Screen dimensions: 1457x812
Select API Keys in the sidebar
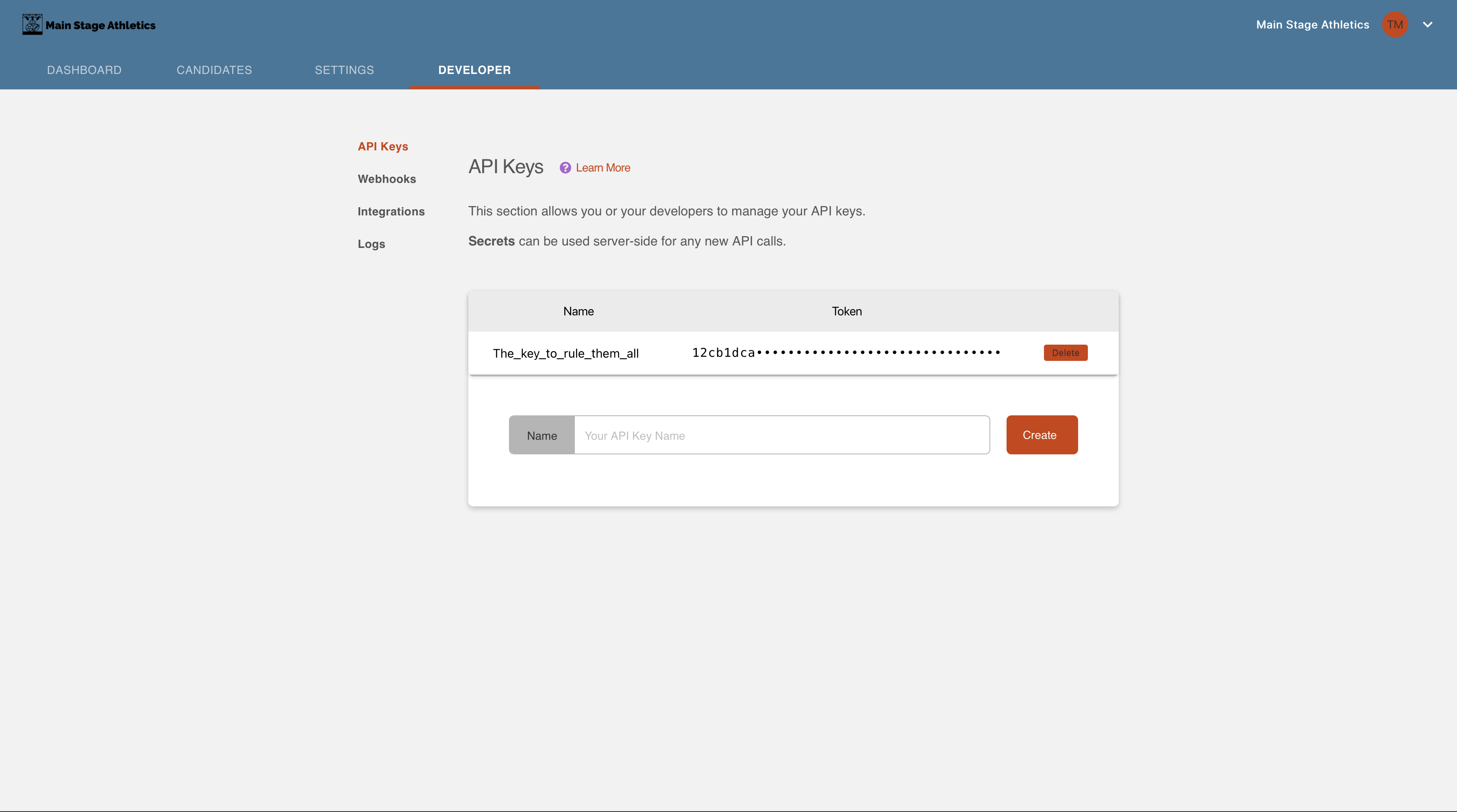[x=383, y=146]
